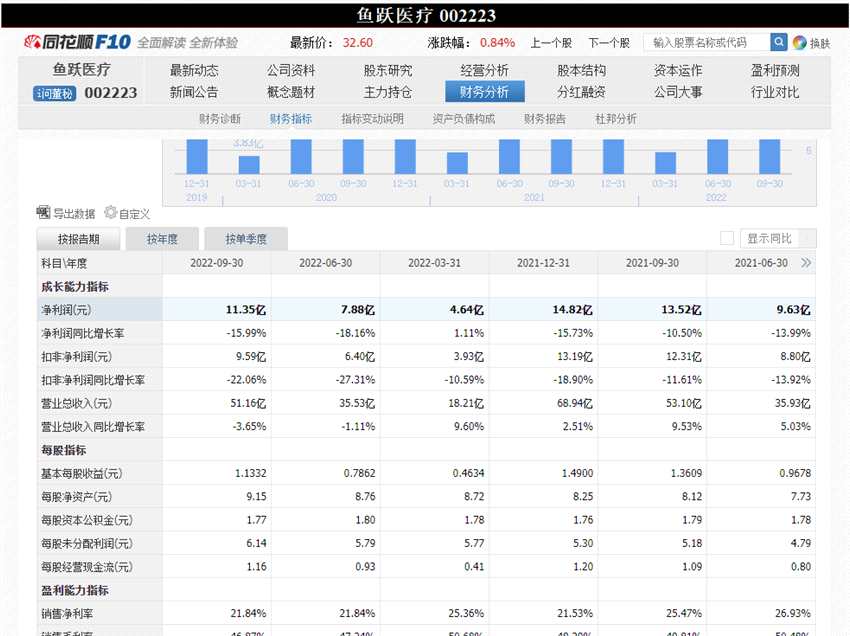Click 基本每股收益(元) row label
Viewport: 850px width, 636px height.
(x=82, y=473)
